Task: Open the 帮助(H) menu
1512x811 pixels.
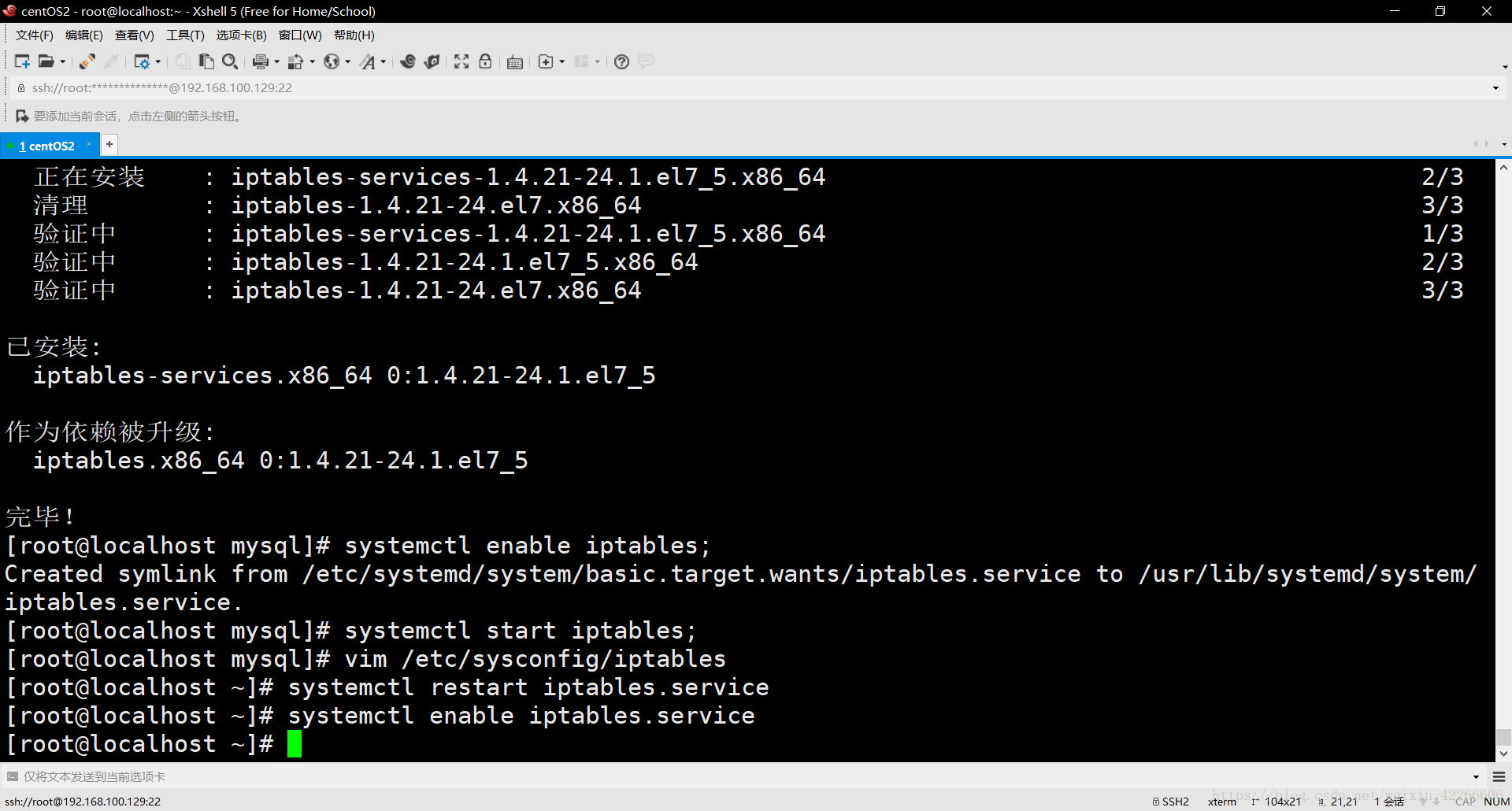Action: [x=354, y=35]
